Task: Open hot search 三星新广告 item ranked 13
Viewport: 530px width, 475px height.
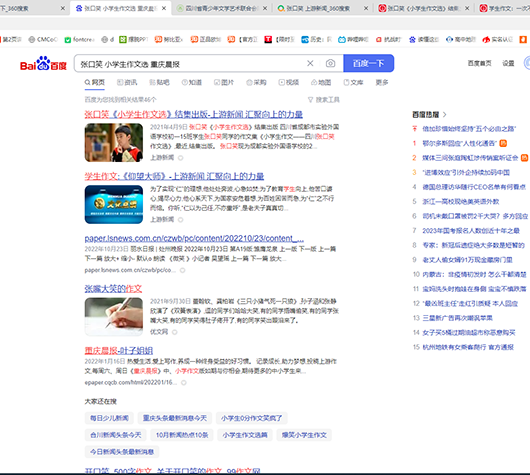Action: tap(457, 318)
